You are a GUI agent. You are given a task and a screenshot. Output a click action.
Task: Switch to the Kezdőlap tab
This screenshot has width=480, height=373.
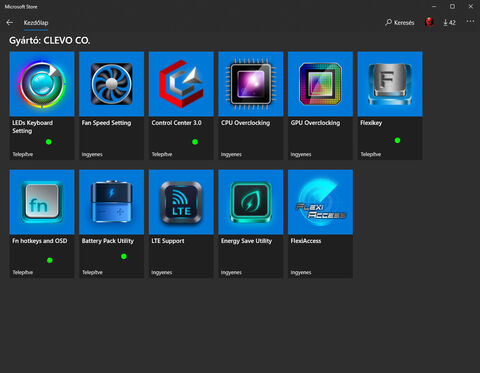click(36, 23)
